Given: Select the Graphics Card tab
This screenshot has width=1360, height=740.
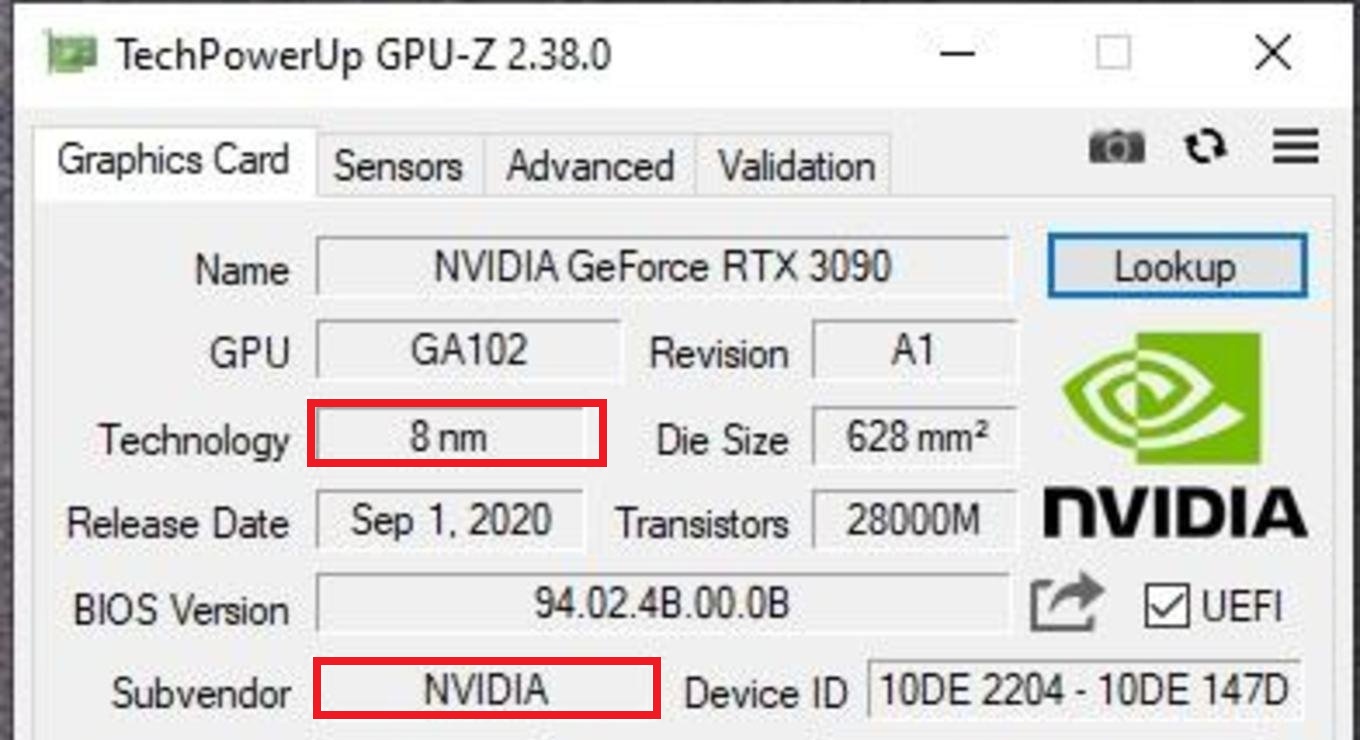Looking at the screenshot, I should pyautogui.click(x=173, y=160).
